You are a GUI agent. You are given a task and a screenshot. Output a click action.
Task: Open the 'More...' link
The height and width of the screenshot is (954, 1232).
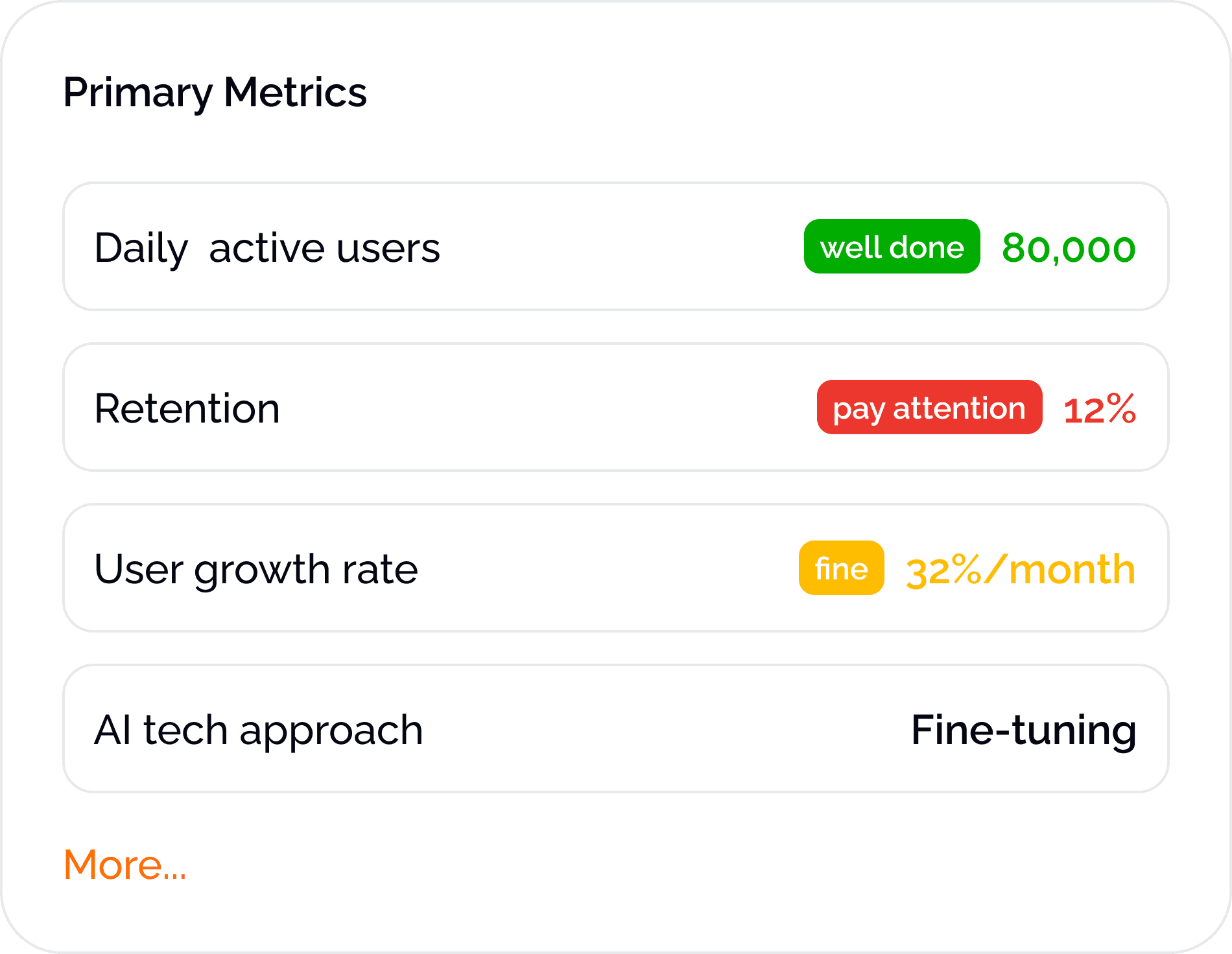(124, 865)
